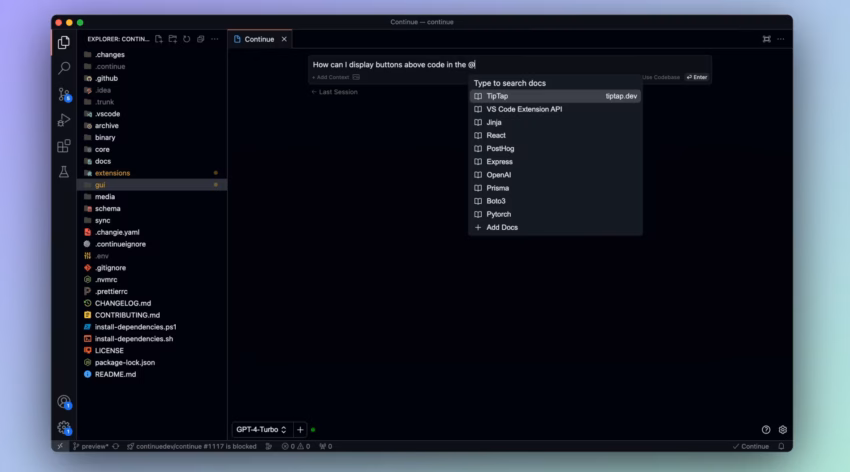
Task: Click the remote window status icon
Action: pos(60,447)
